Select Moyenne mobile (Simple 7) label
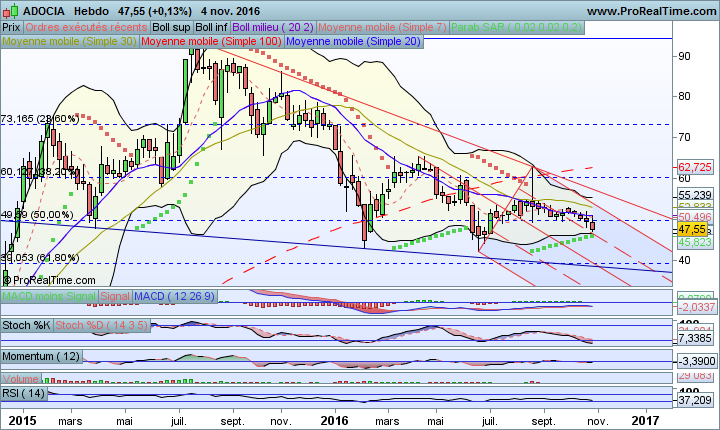This screenshot has width=720, height=430. [382, 27]
